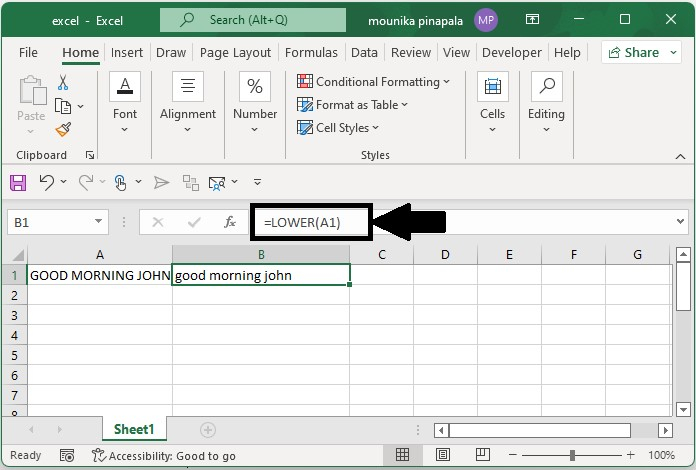Click the Select All corner triangle

tap(18, 255)
